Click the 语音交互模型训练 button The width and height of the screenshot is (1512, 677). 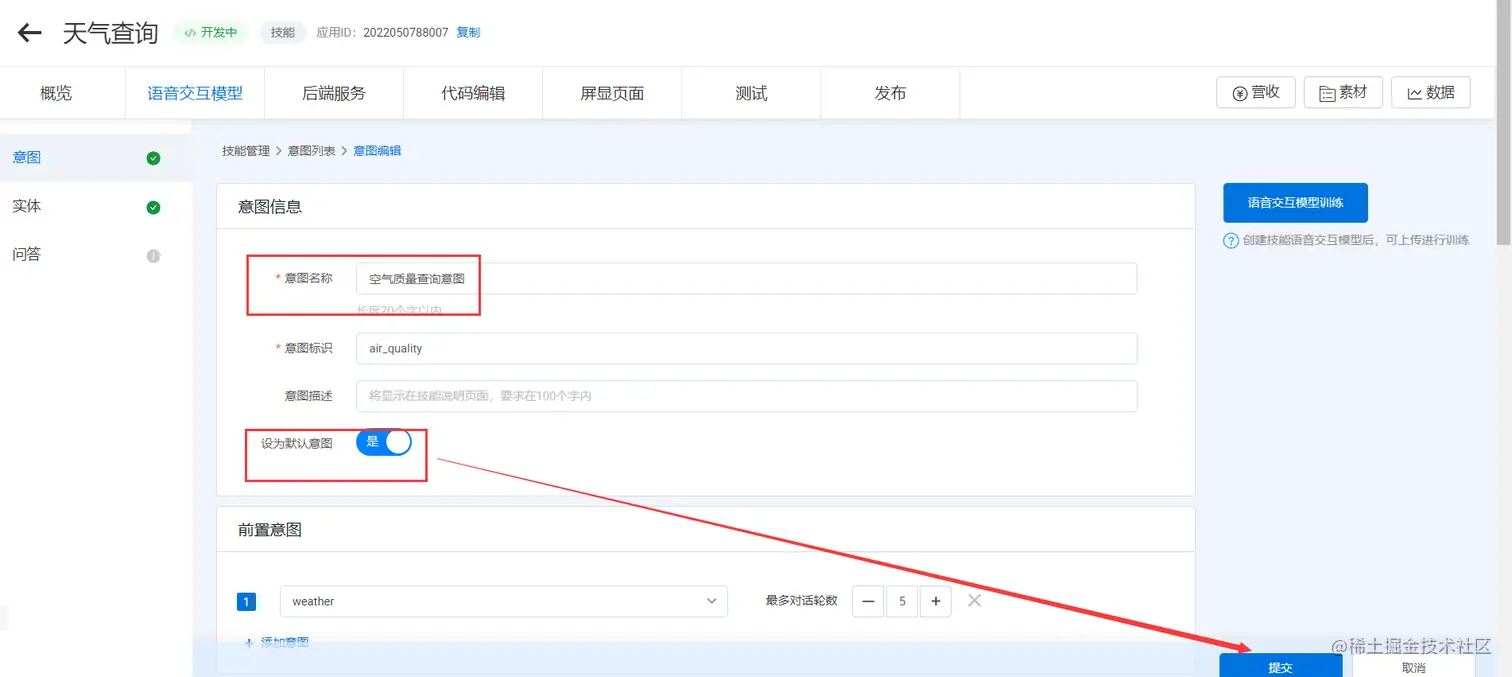pos(1295,203)
